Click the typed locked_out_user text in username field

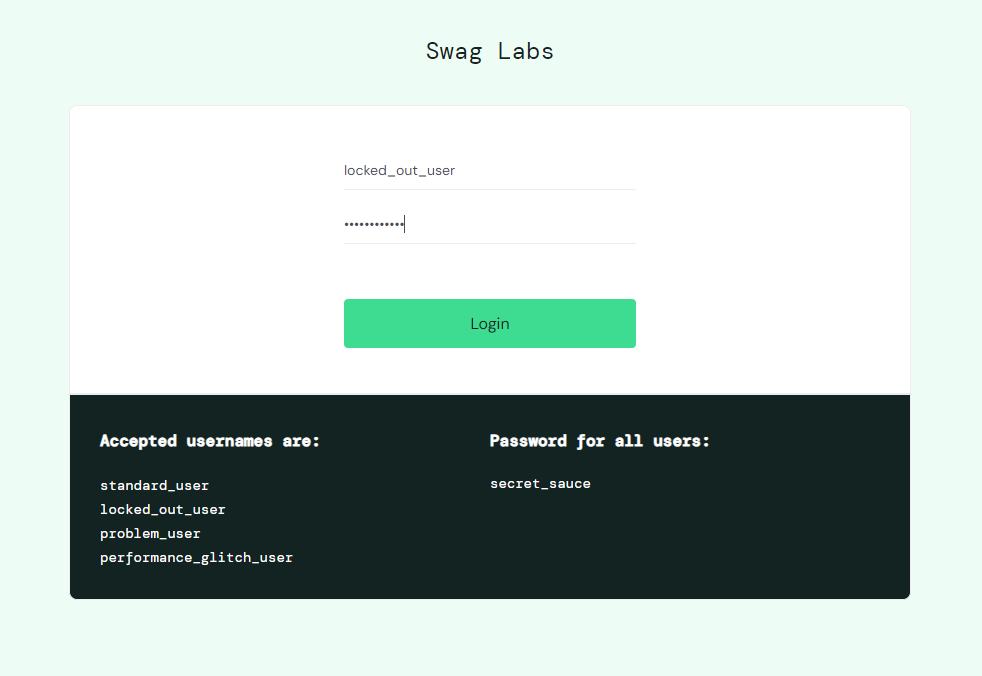399,170
